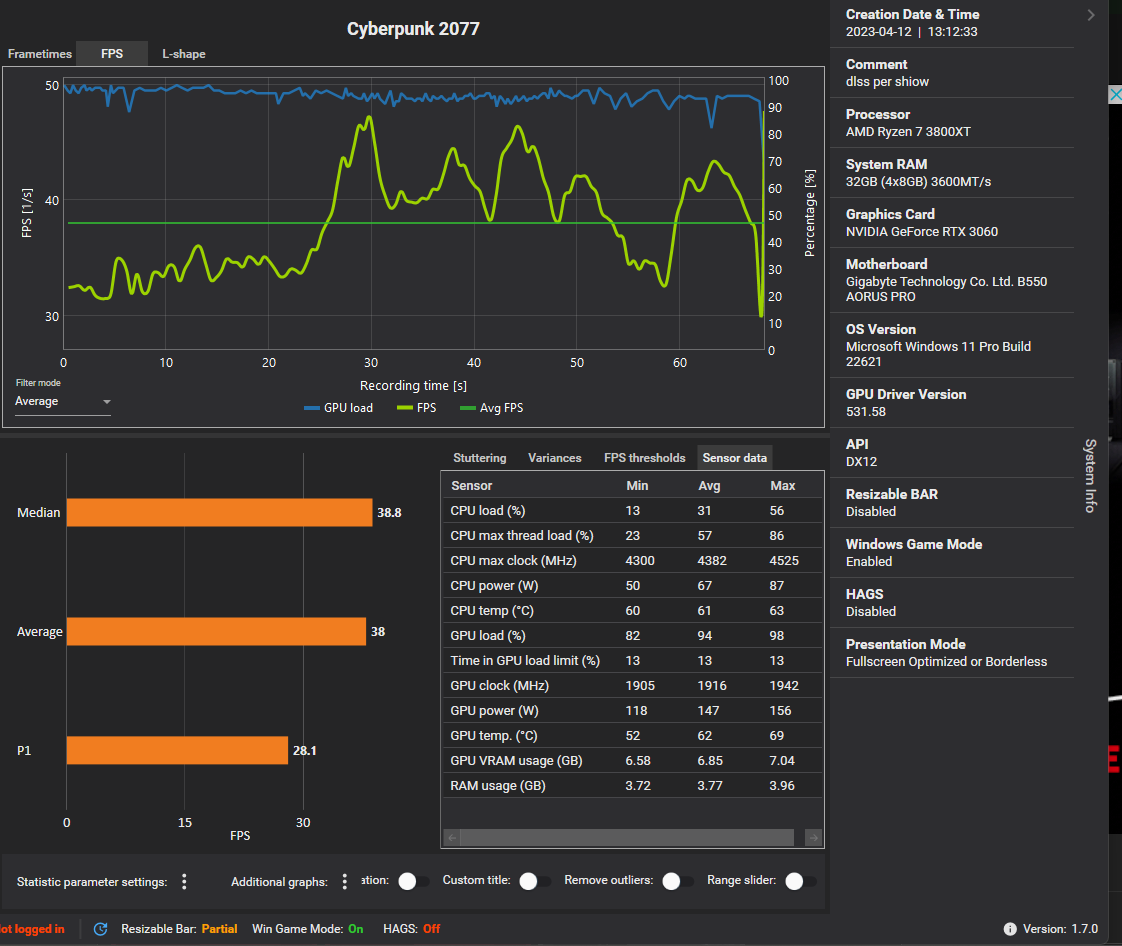Screen dimensions: 1122x946
Task: Click the Version 1.7.0 label
Action: click(x=1060, y=929)
